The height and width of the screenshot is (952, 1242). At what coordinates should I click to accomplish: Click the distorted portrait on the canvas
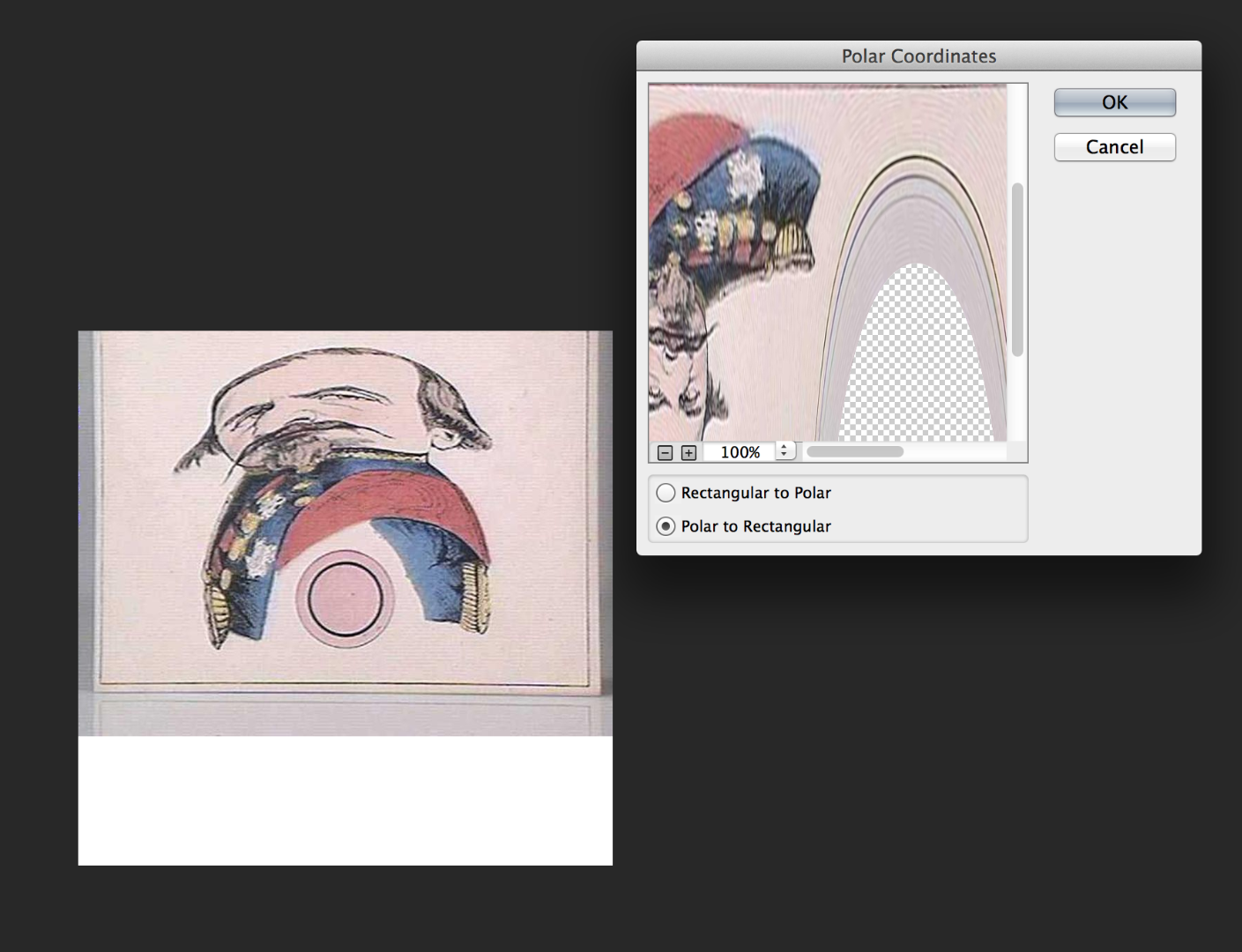click(x=346, y=532)
